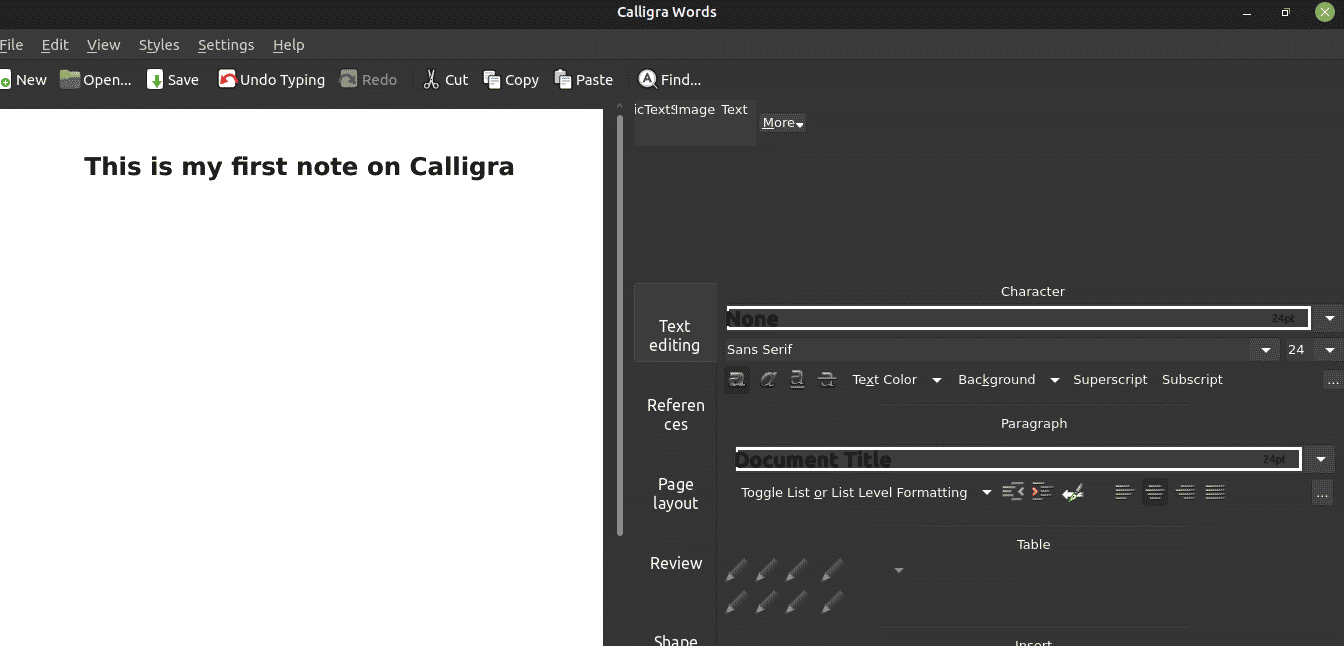Screen dimensions: 1344x646
Task: Paste from the toolbar
Action: tap(584, 80)
